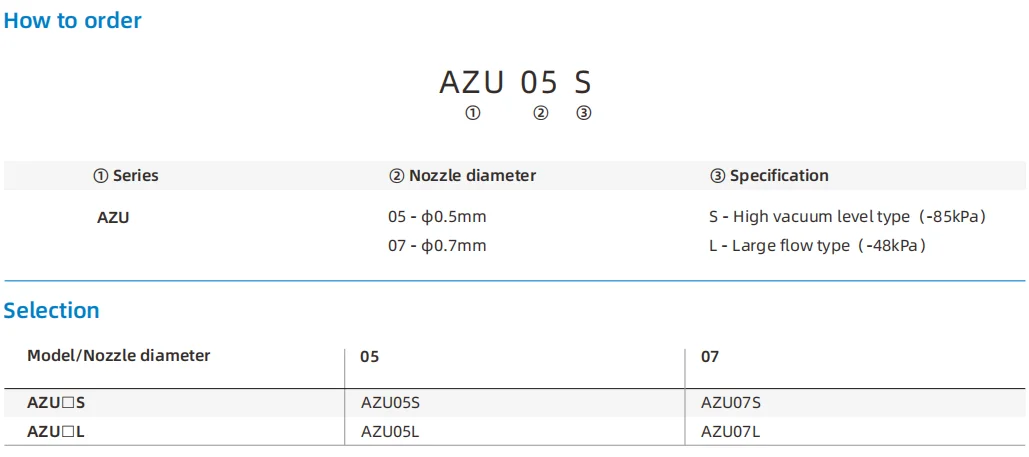Select the S high vacuum level type line

pyautogui.click(x=847, y=216)
